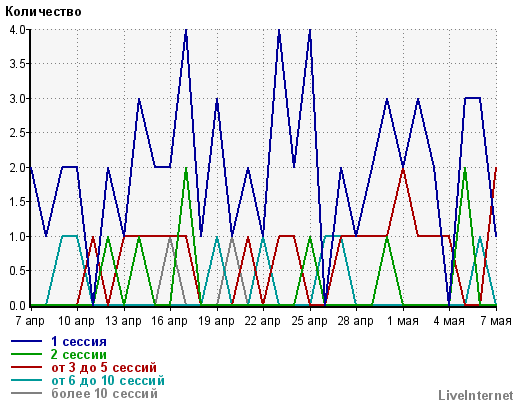Select the 'от 3 до 5 сессий' legend entry
Image resolution: width=520 pixels, height=405 pixels.
point(104,367)
